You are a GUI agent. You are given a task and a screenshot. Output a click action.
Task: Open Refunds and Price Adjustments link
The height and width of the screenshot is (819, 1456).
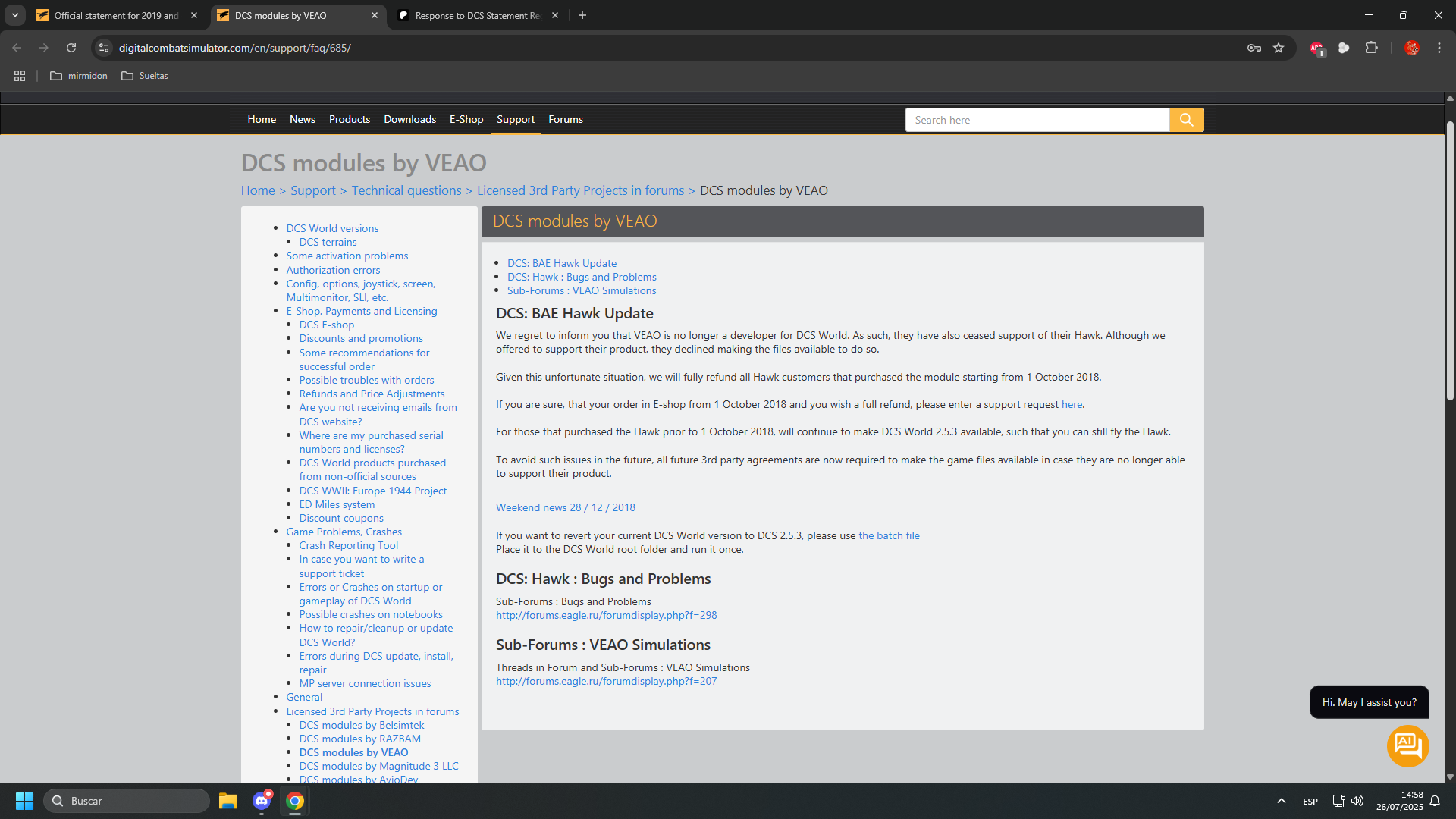(x=372, y=394)
